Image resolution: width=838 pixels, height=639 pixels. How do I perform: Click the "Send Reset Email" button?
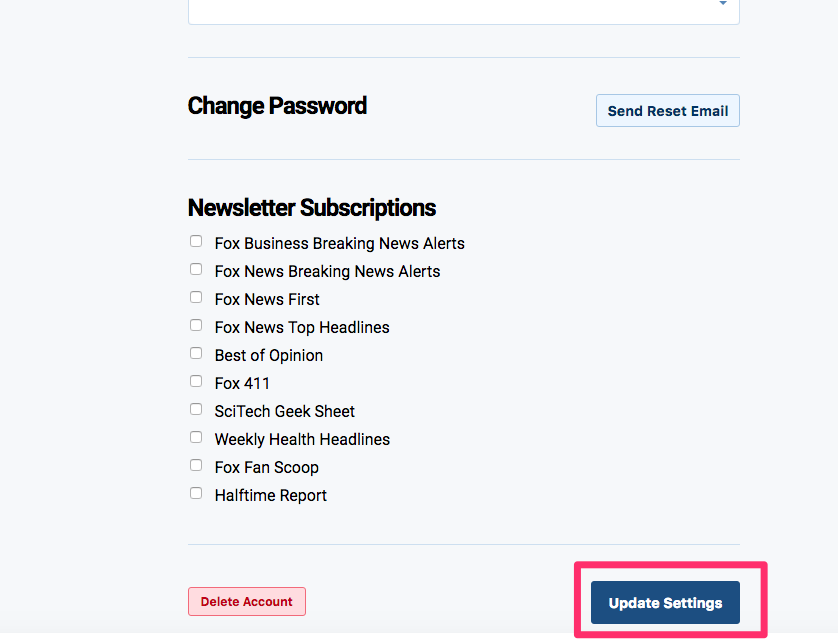pos(667,110)
